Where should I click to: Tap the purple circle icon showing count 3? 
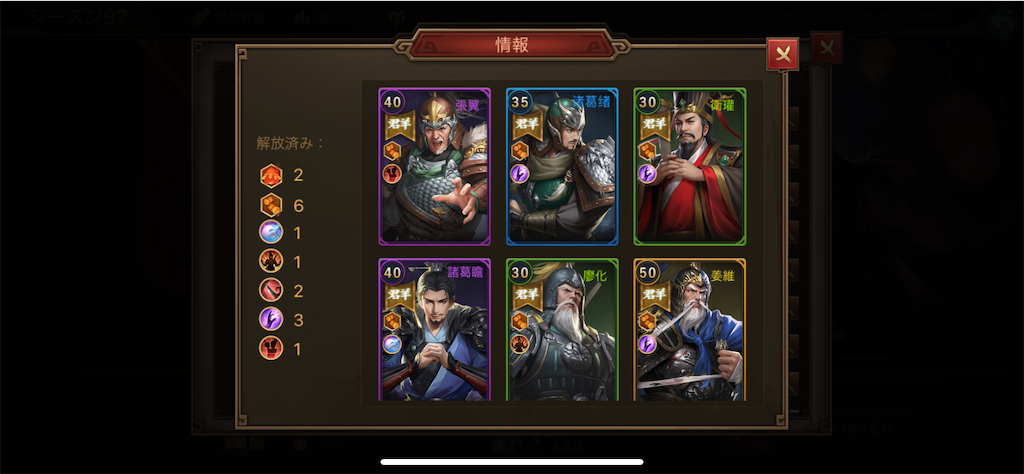(271, 319)
